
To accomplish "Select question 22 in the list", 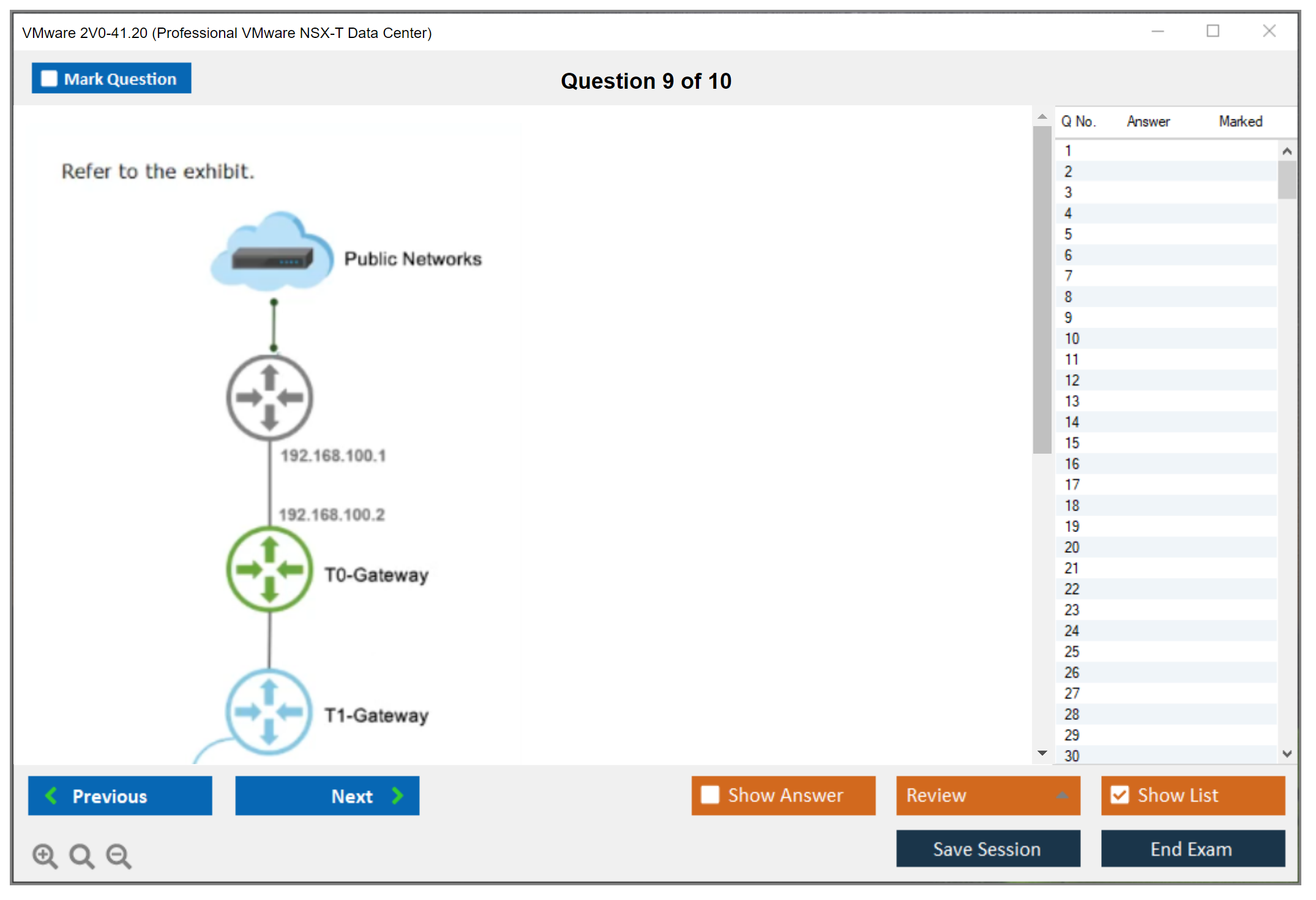I will pos(1072,589).
